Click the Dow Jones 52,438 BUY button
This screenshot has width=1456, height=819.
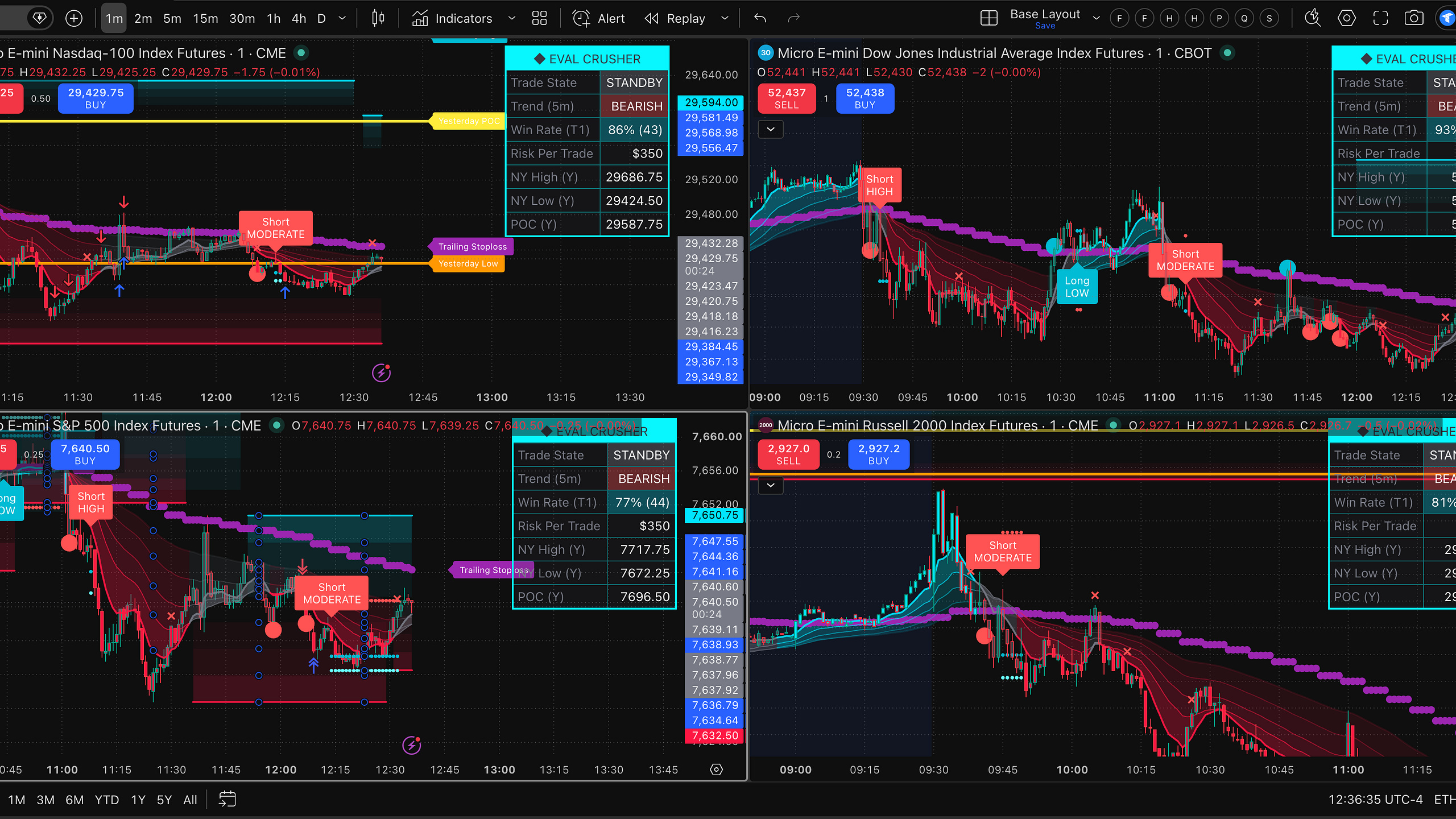864,98
